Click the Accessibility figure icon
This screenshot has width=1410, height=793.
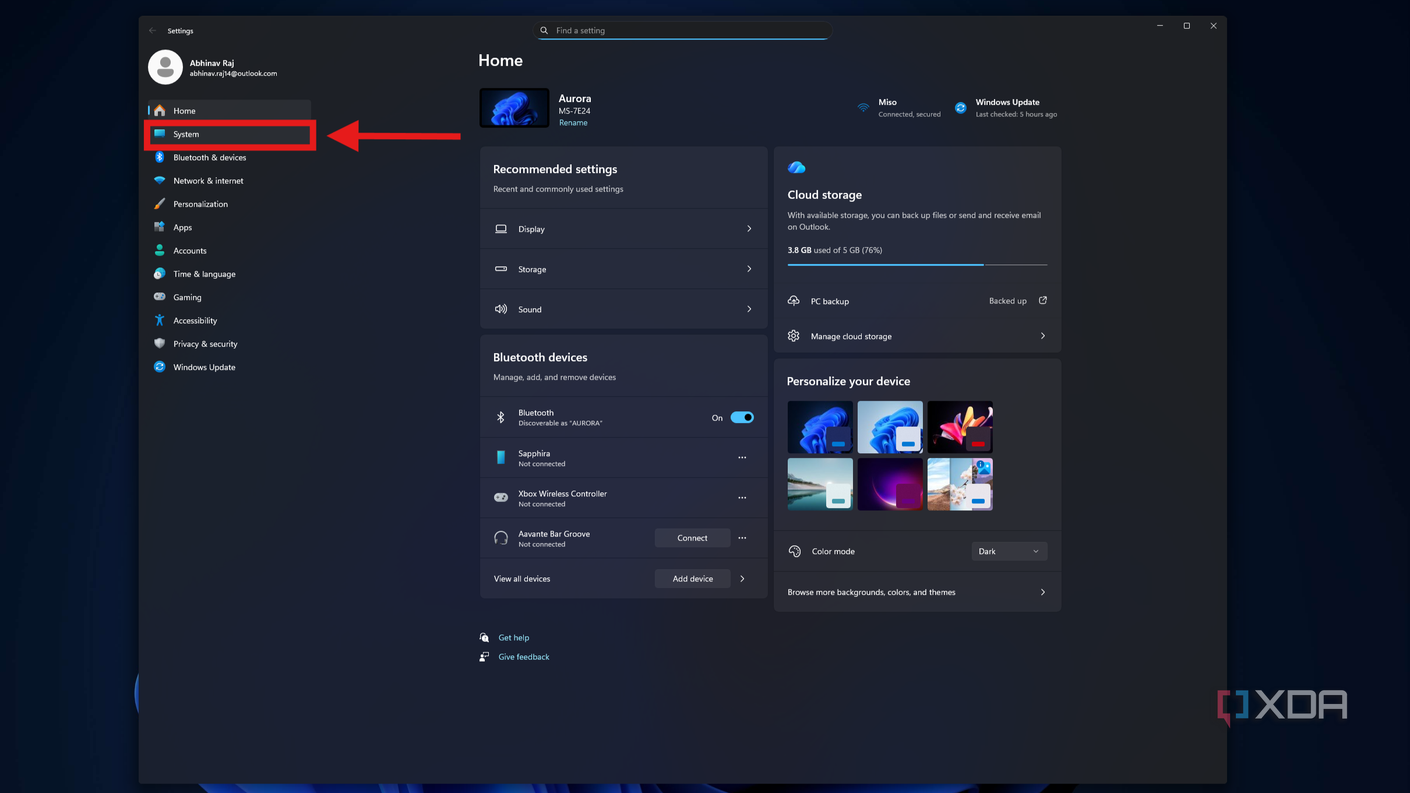tap(159, 320)
